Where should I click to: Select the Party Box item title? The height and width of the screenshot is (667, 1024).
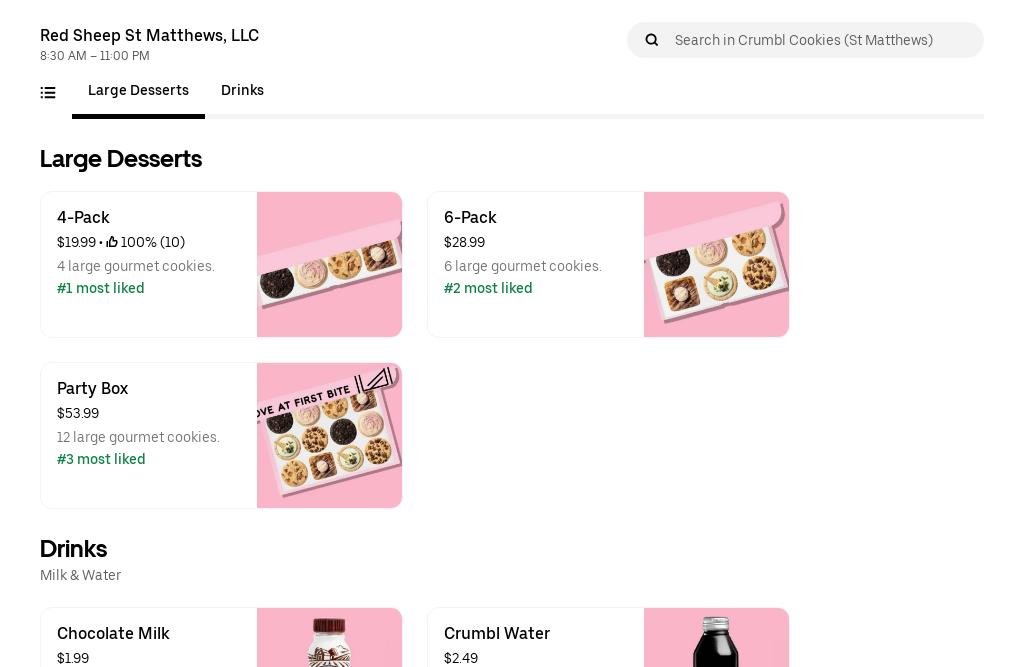(92, 389)
